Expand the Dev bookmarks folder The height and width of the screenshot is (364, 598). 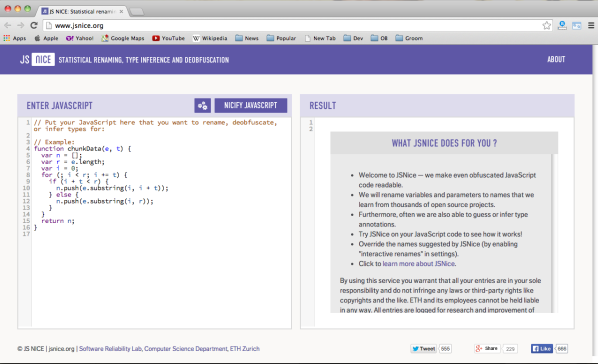click(x=353, y=38)
